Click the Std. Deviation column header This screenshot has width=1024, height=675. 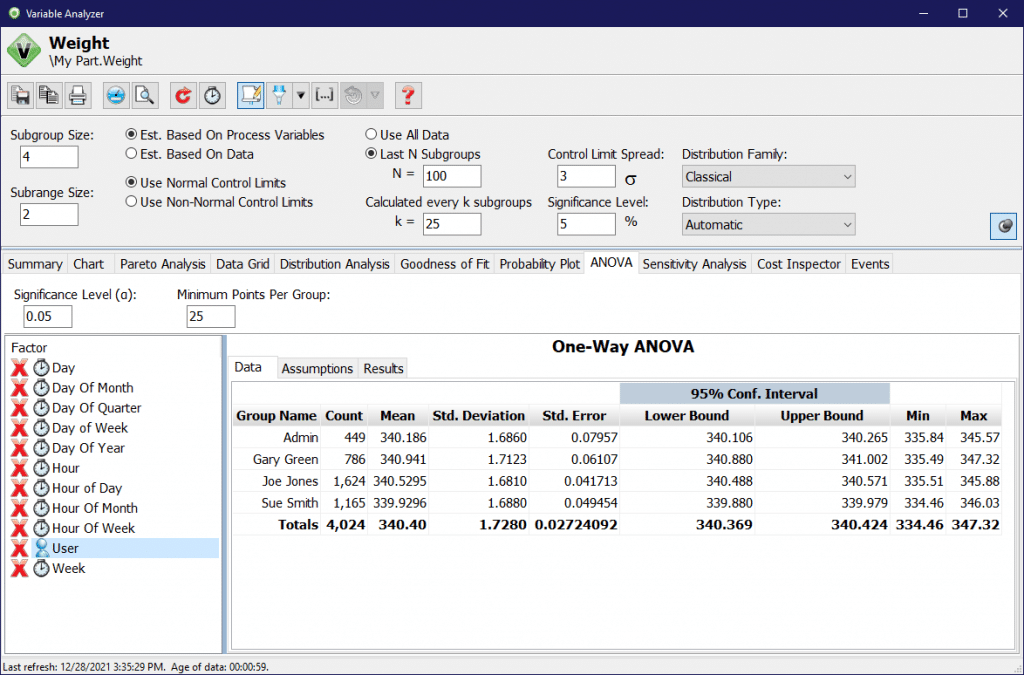pos(478,416)
